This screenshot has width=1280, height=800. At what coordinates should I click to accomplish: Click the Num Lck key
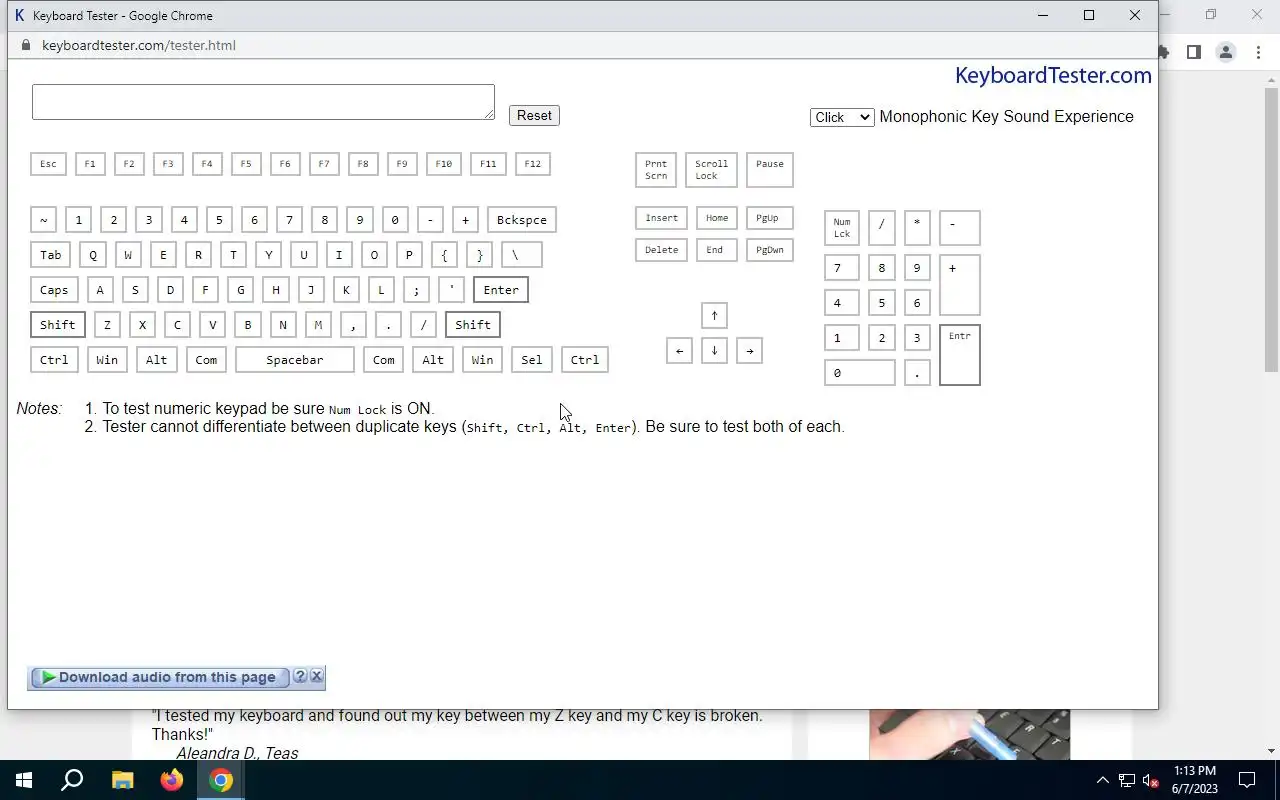click(842, 228)
